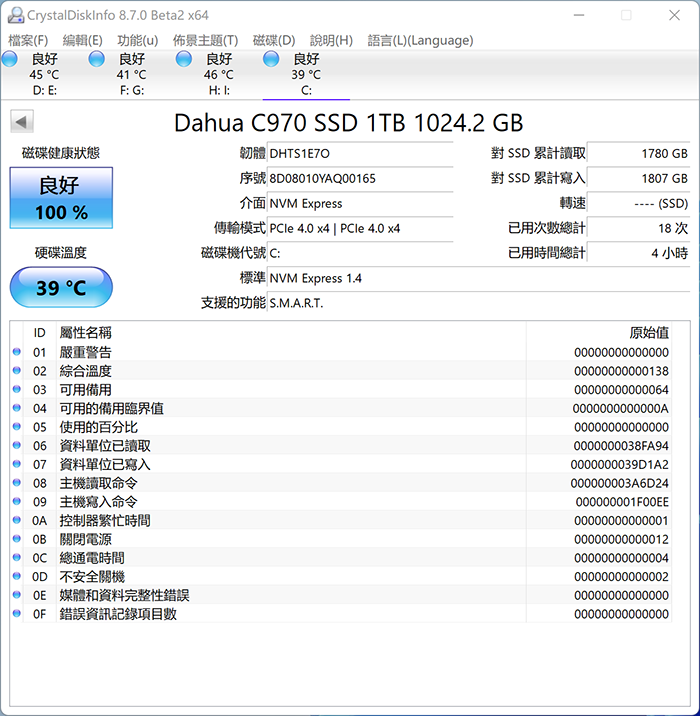Click the blue status orb for F: G: disk
Screen dimensions: 700x716
pyautogui.click(x=96, y=59)
